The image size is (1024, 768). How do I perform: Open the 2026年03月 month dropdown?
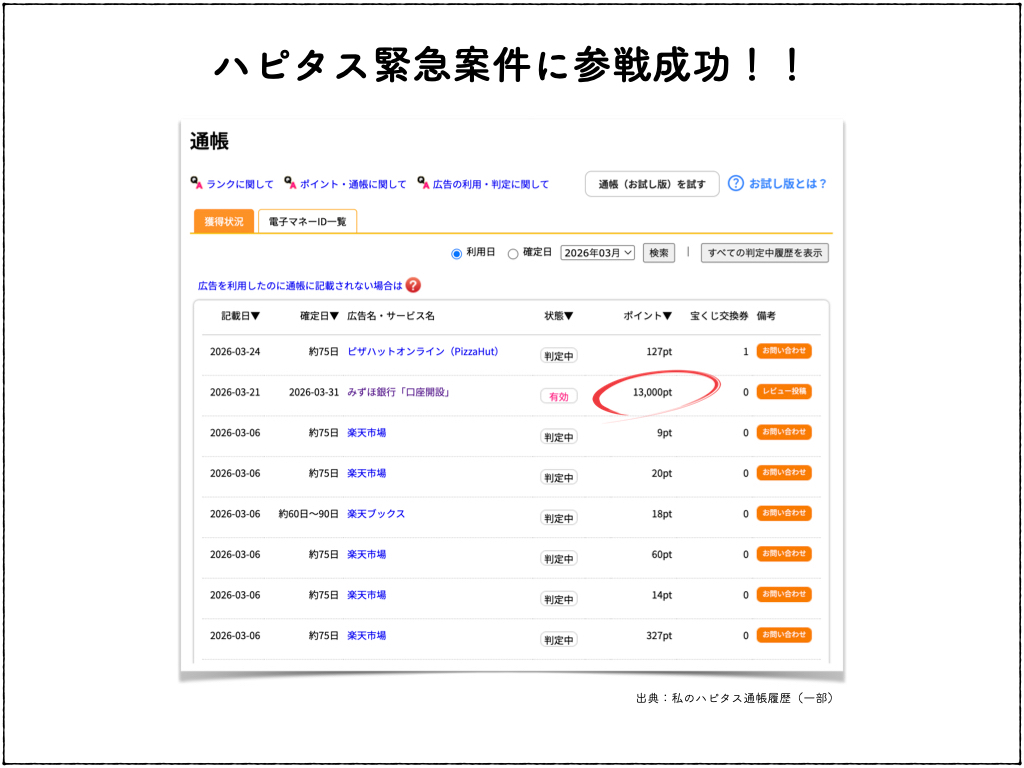598,254
